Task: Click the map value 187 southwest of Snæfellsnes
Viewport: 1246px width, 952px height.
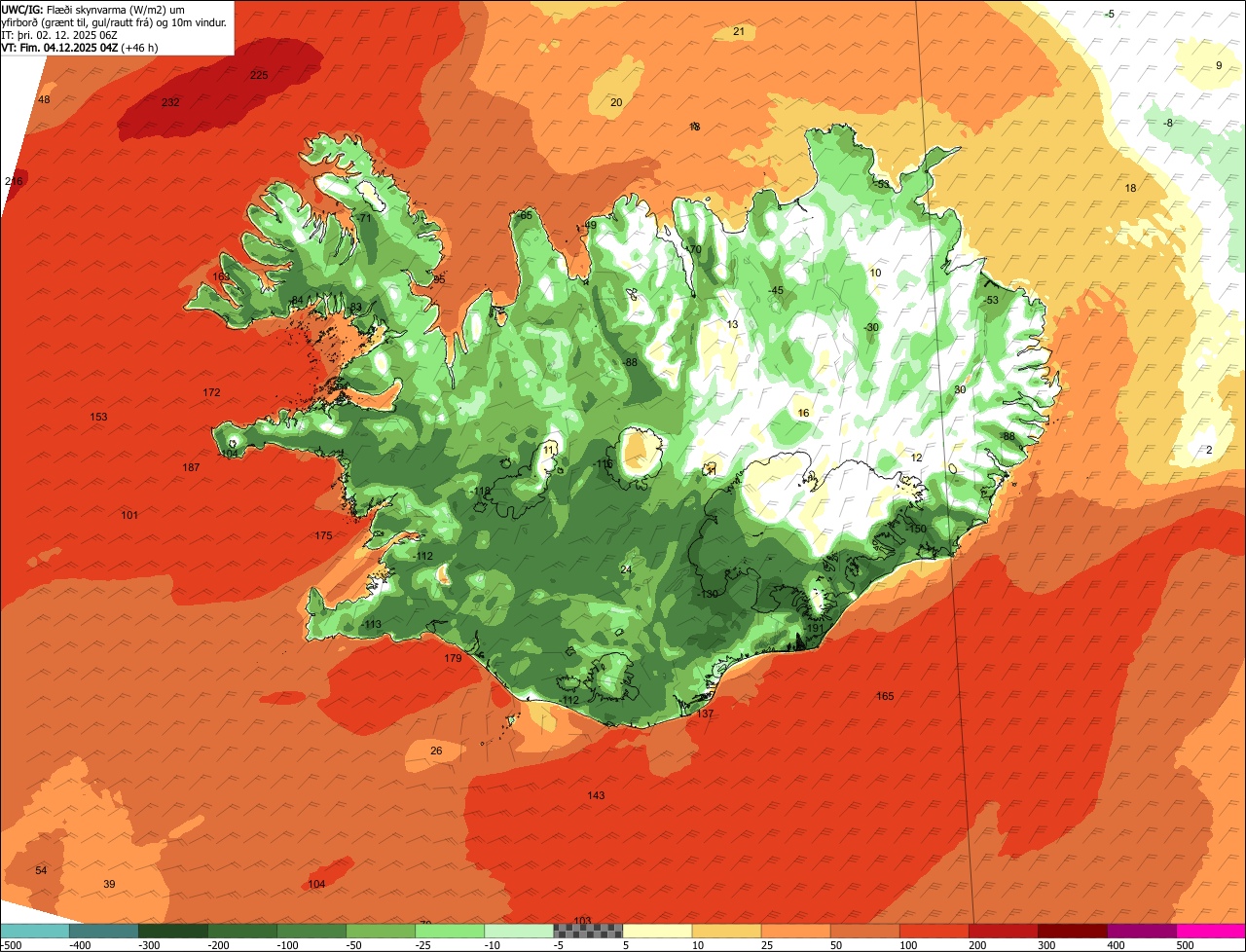Action: (x=191, y=467)
